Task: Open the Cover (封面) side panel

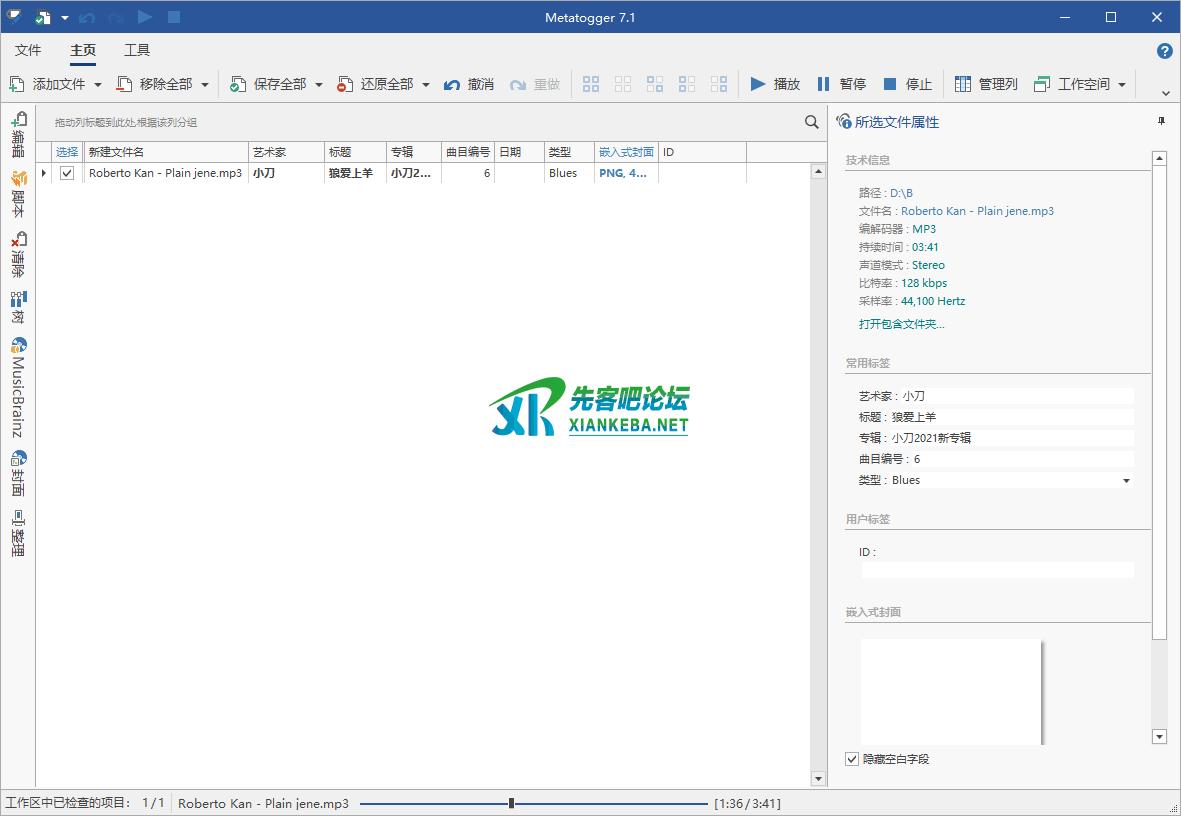Action: coord(18,474)
